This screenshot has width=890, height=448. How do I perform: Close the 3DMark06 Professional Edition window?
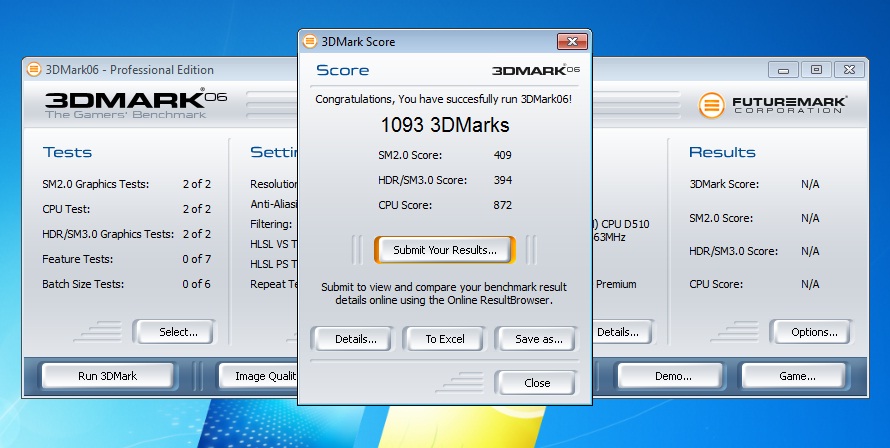tap(849, 70)
